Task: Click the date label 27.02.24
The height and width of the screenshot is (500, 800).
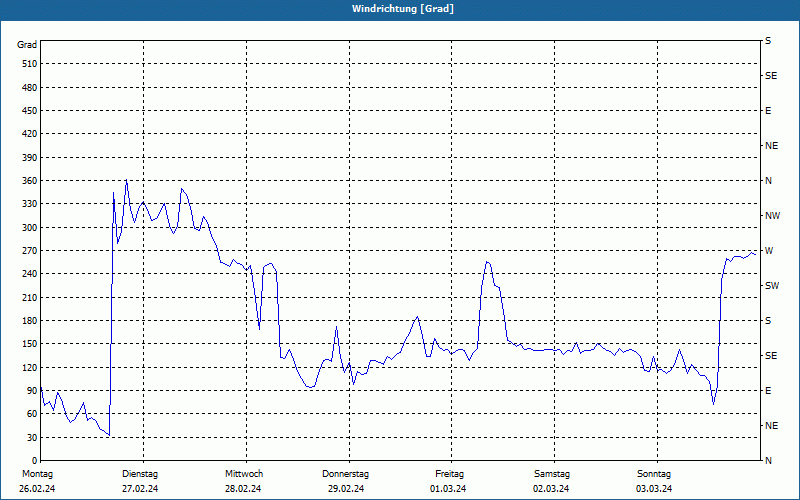Action: pyautogui.click(x=140, y=489)
